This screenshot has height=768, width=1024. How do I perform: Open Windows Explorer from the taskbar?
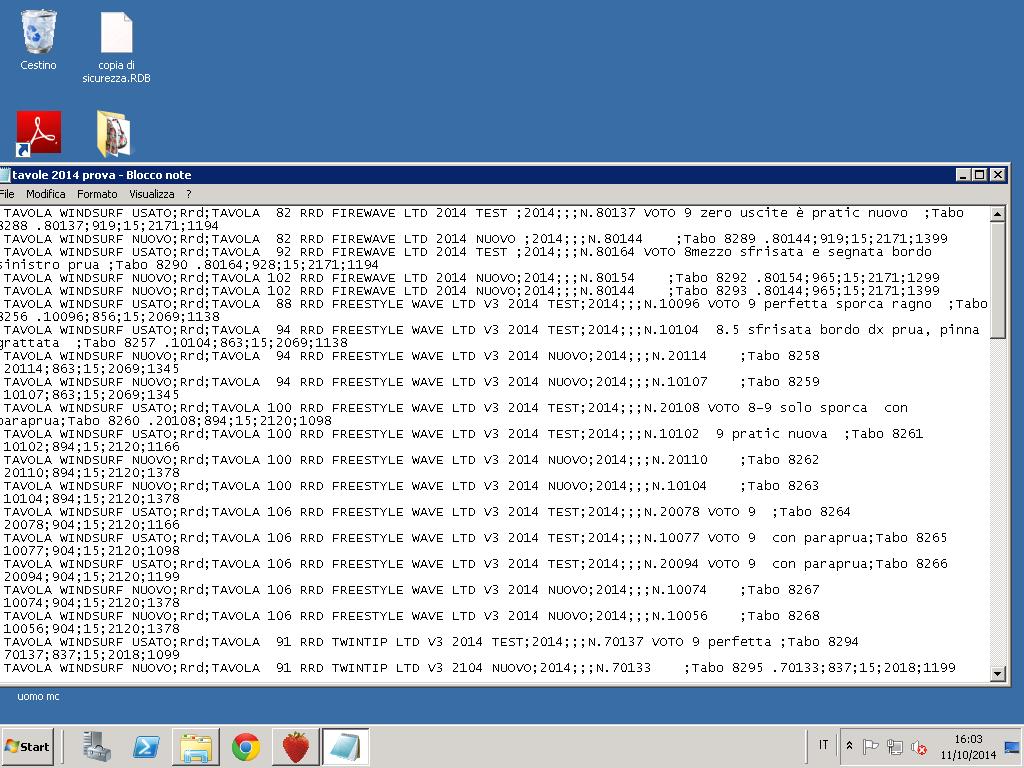196,746
